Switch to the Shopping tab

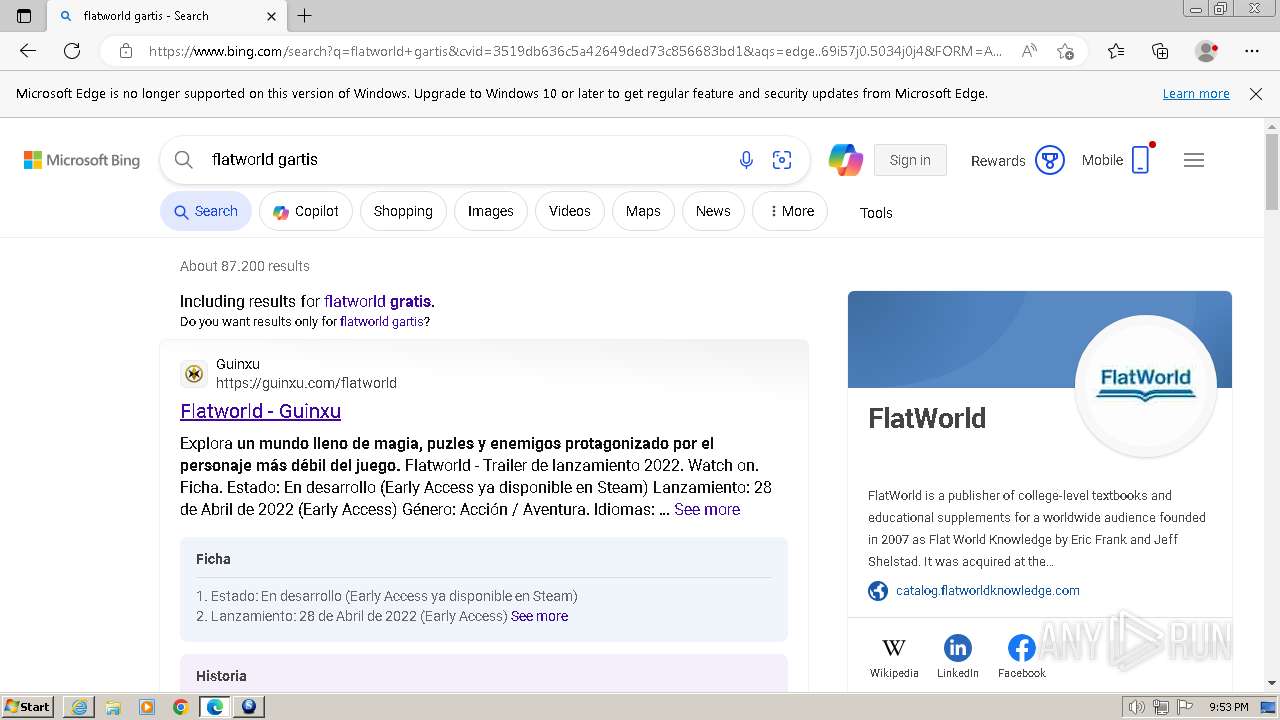403,211
